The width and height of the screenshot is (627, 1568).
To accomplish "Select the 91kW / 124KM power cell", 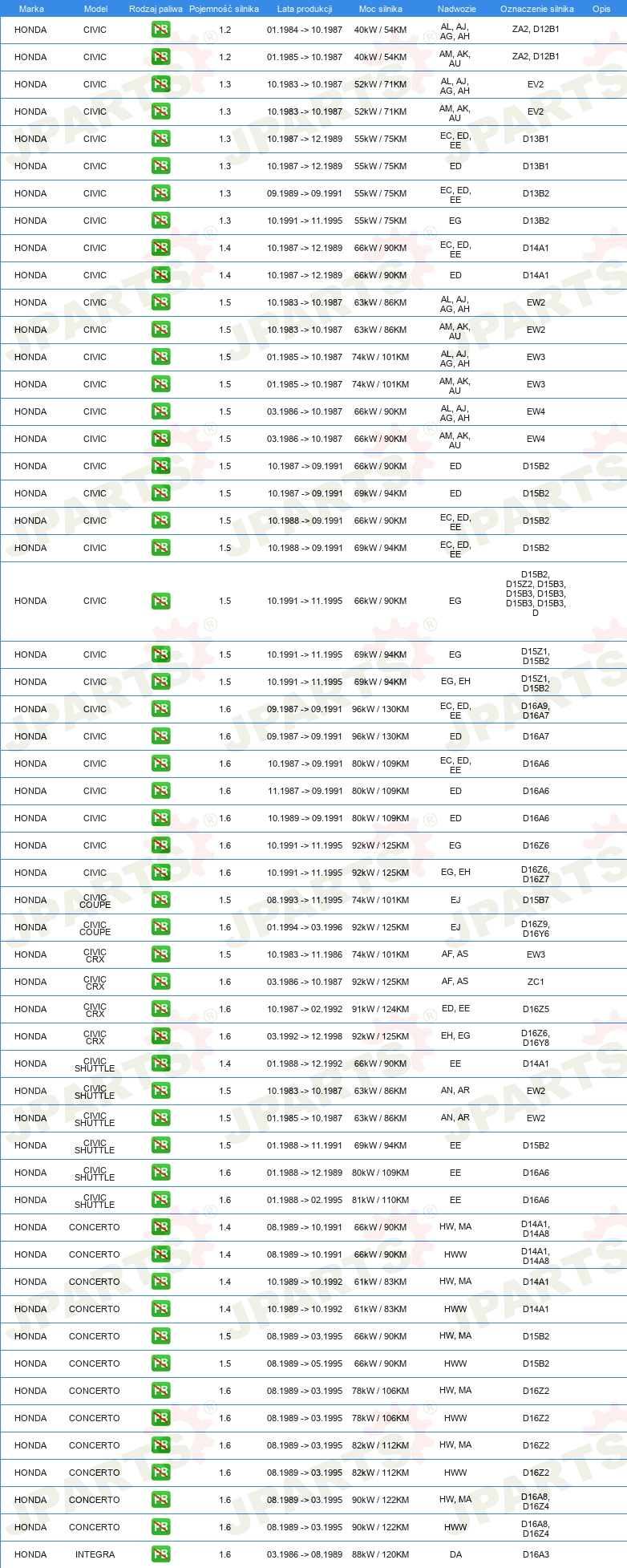I will coord(380,1009).
